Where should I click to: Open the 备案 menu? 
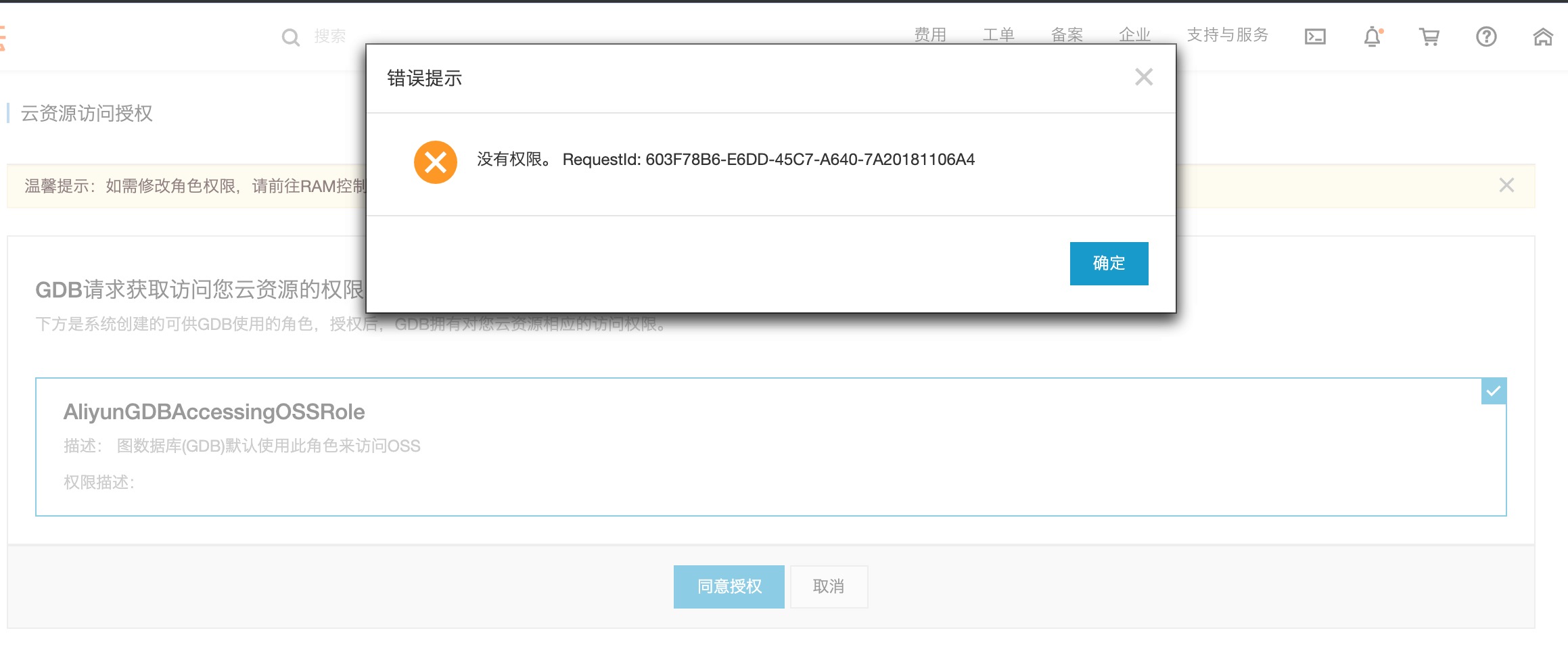[1067, 35]
